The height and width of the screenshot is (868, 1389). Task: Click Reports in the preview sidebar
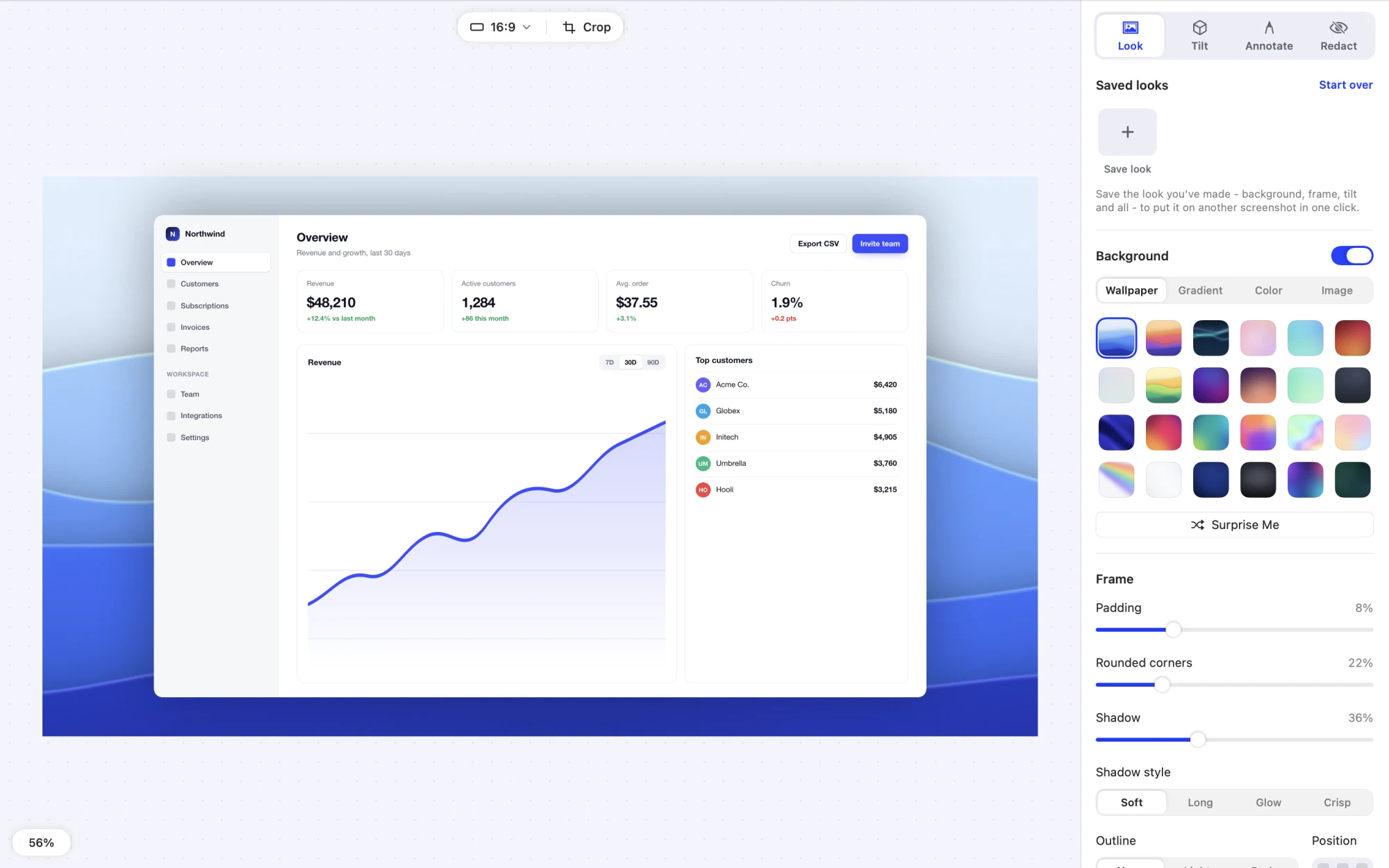pos(215,349)
